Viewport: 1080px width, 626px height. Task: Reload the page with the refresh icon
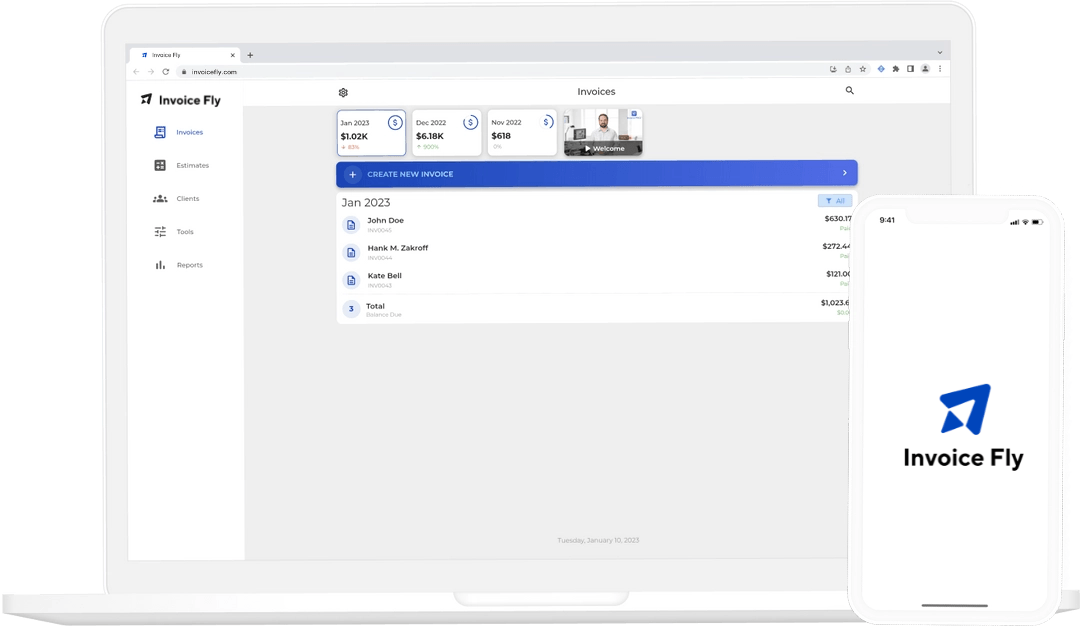(165, 71)
